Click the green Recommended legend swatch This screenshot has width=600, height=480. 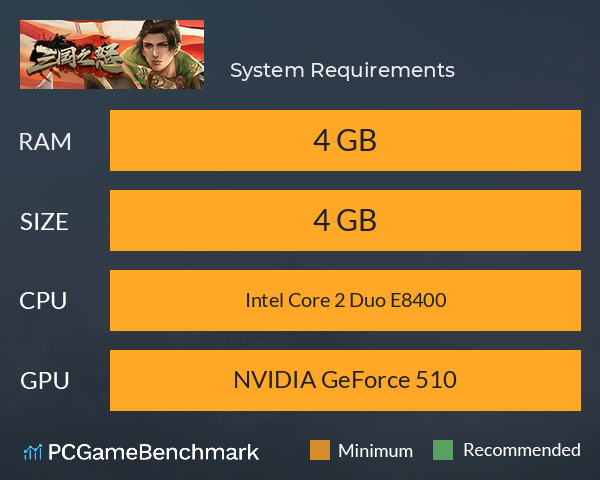[443, 450]
